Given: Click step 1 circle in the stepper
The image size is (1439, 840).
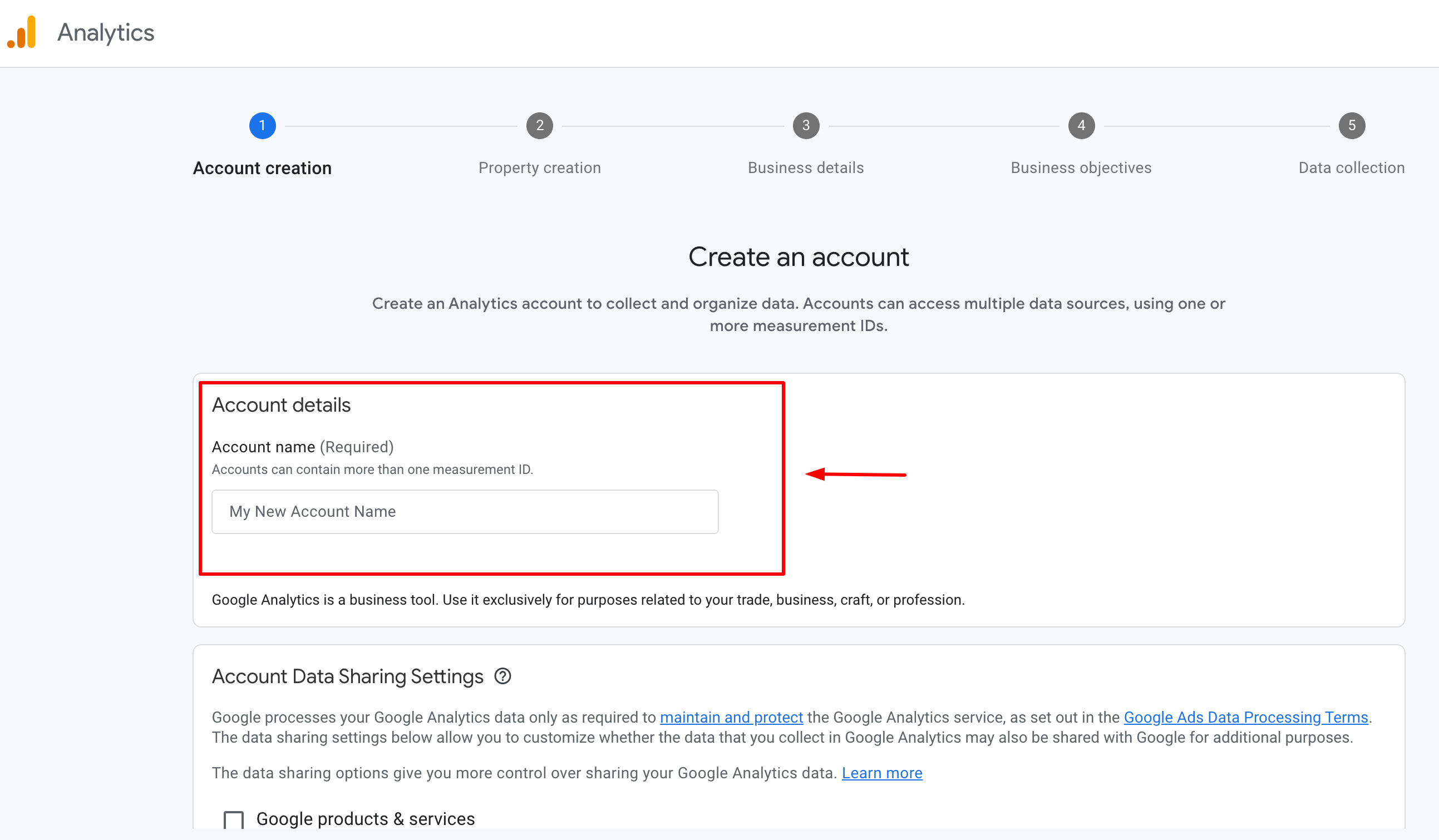Looking at the screenshot, I should pos(262,126).
